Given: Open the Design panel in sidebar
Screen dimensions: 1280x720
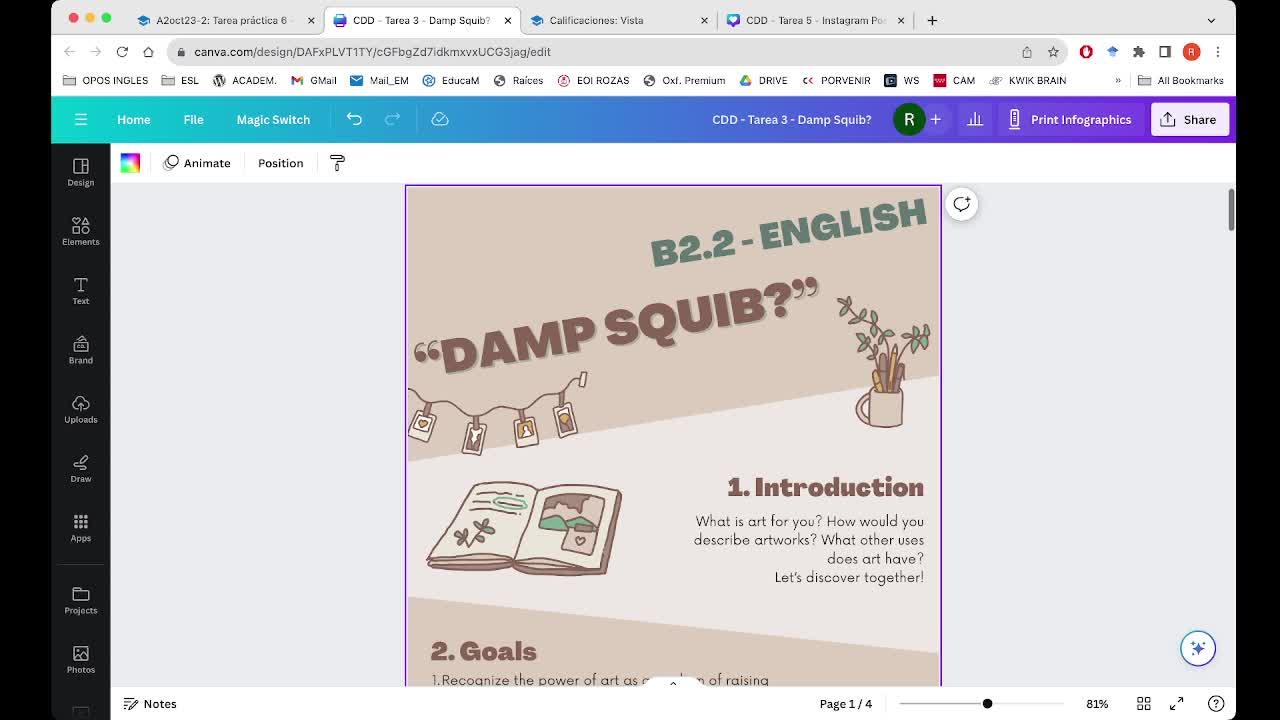Looking at the screenshot, I should [x=81, y=171].
